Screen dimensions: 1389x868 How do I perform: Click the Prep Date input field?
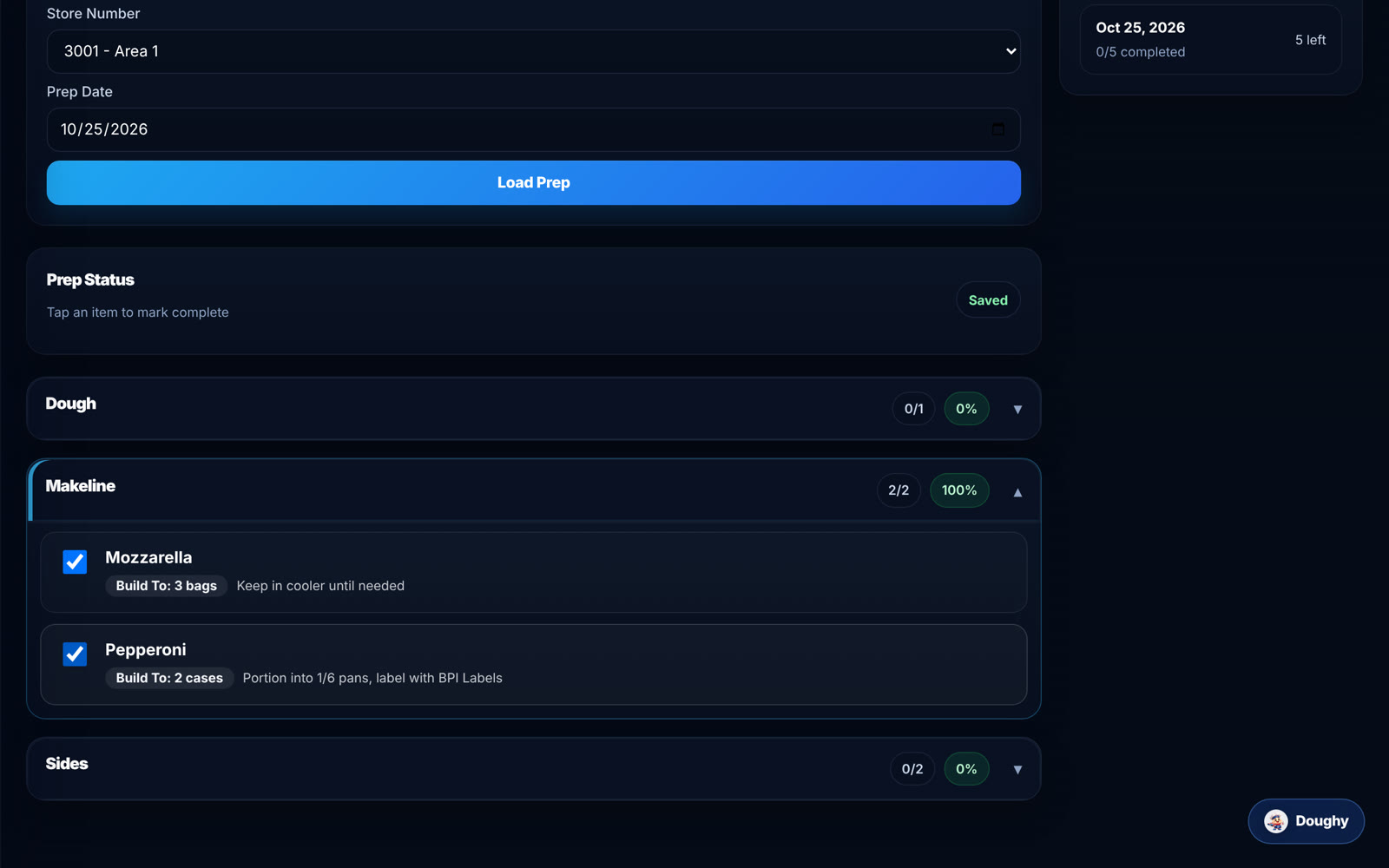(x=533, y=129)
